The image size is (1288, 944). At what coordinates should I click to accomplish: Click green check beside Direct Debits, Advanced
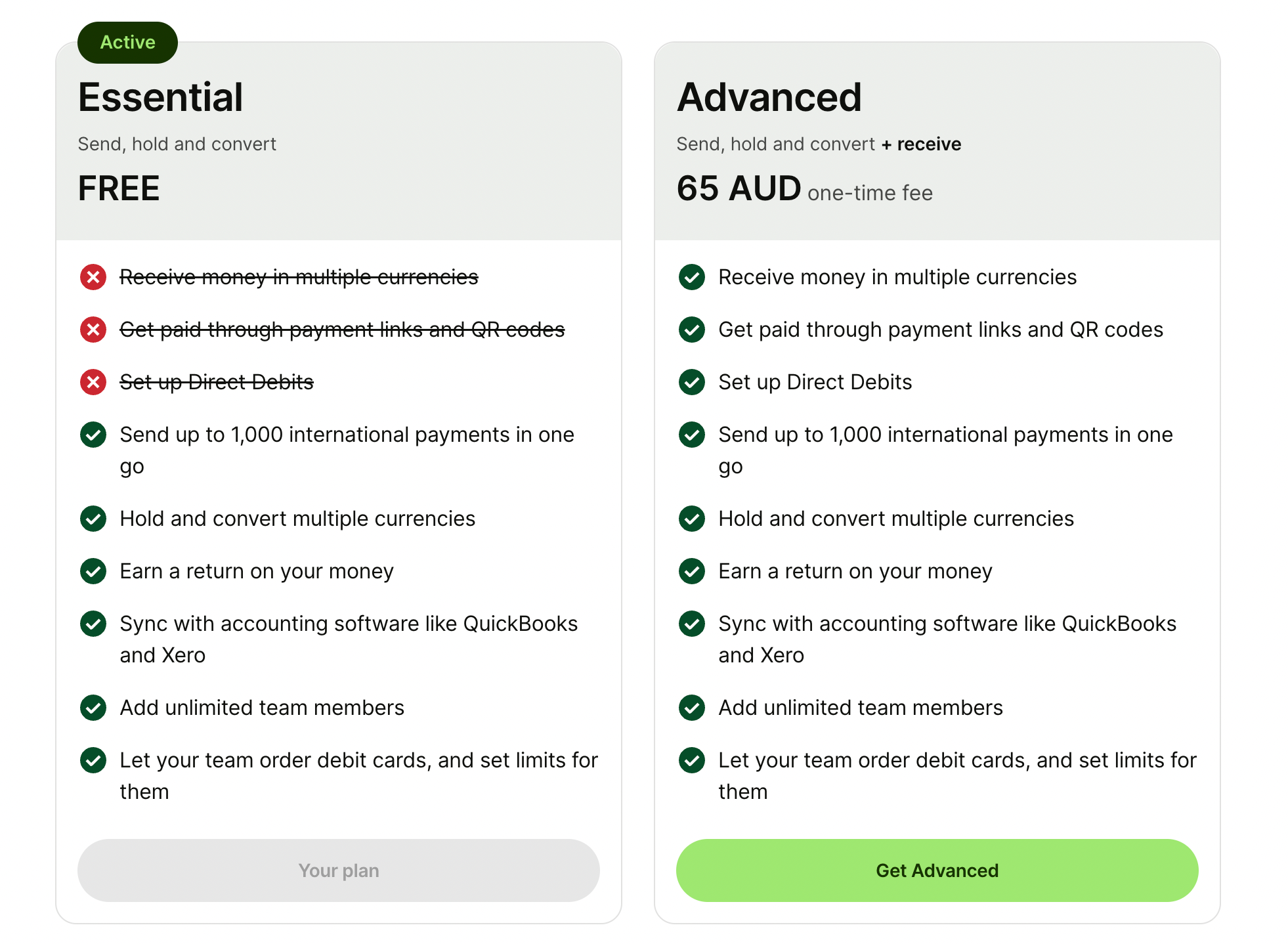[692, 382]
